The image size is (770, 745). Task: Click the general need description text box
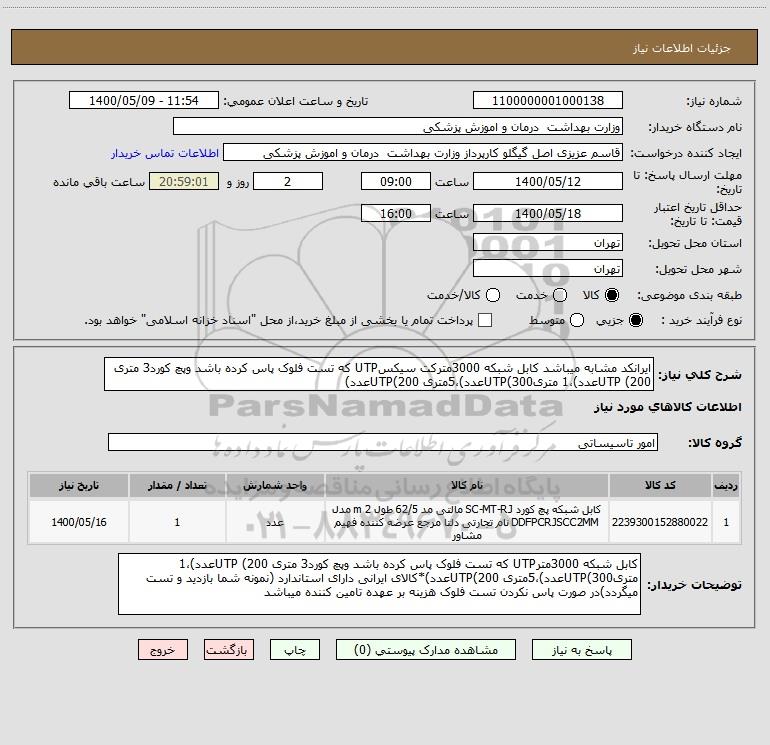(379, 374)
